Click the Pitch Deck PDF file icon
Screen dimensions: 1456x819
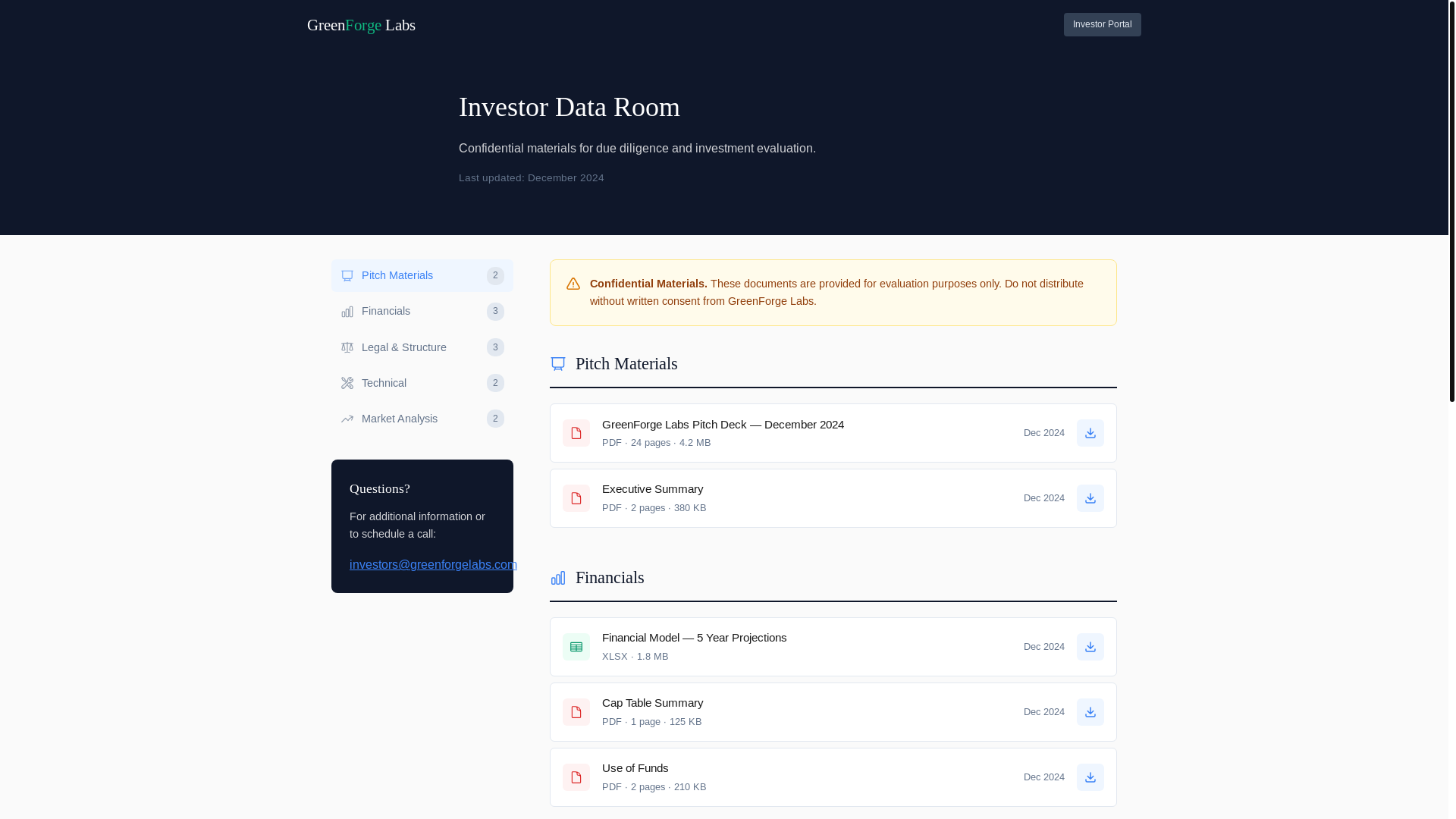(576, 433)
